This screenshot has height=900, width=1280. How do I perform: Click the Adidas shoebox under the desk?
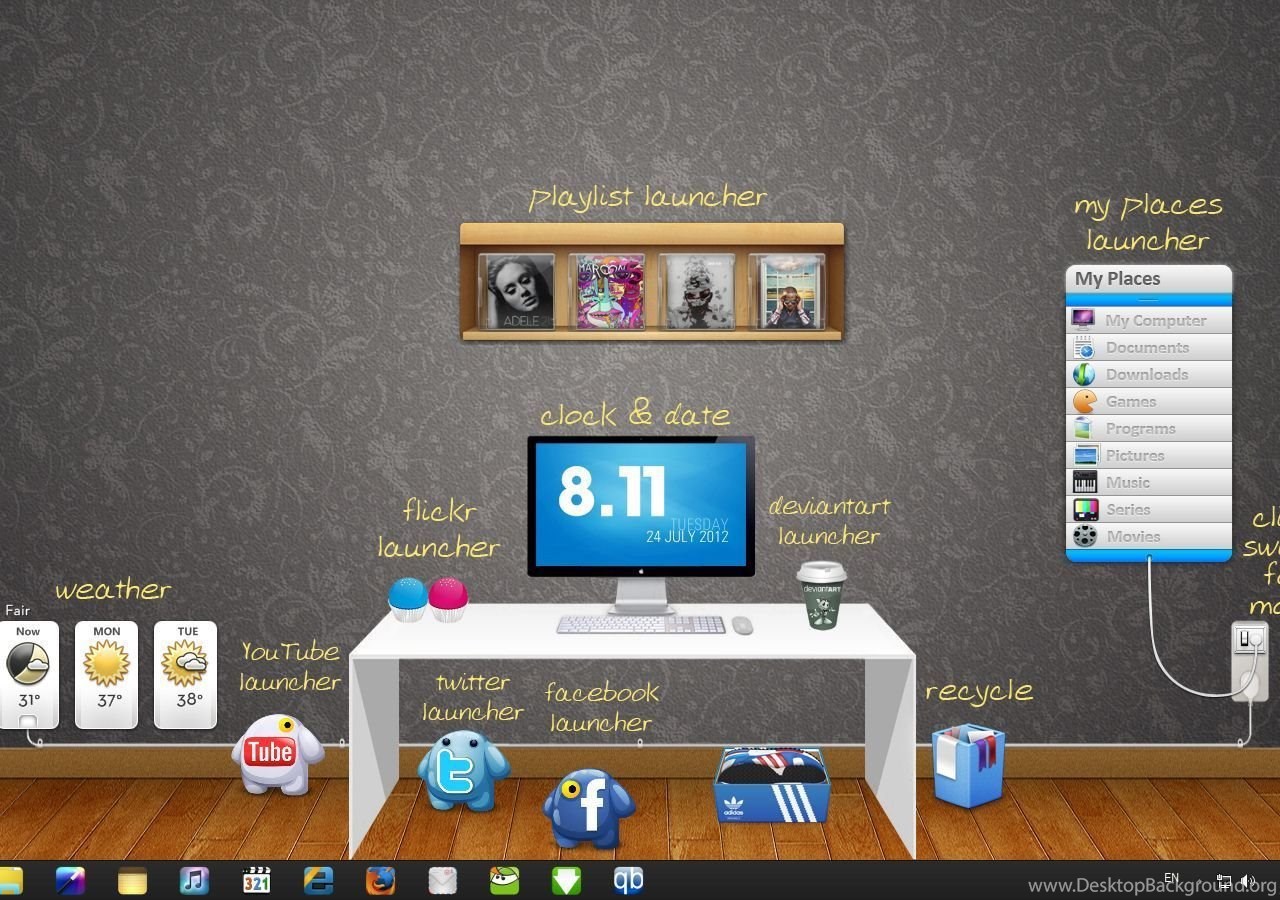pyautogui.click(x=771, y=784)
